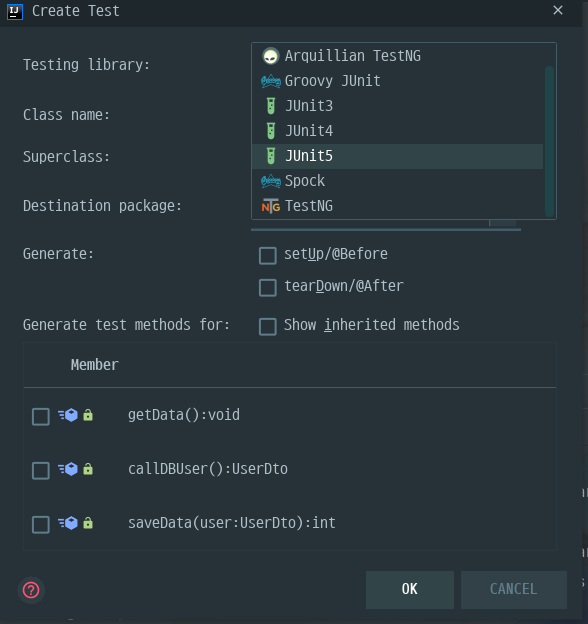This screenshot has height=624, width=588.
Task: Click the Arquillian TestNG alien icon
Action: (271, 56)
